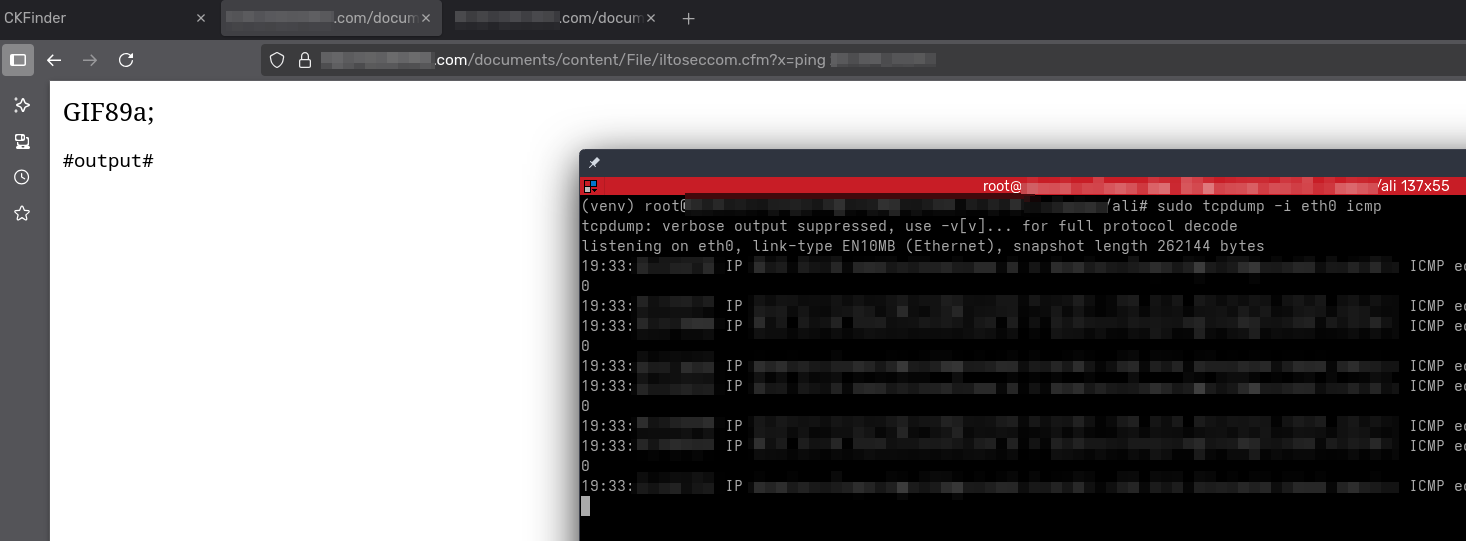
Task: Open bookmarks star sidebar icon
Action: coord(22,213)
